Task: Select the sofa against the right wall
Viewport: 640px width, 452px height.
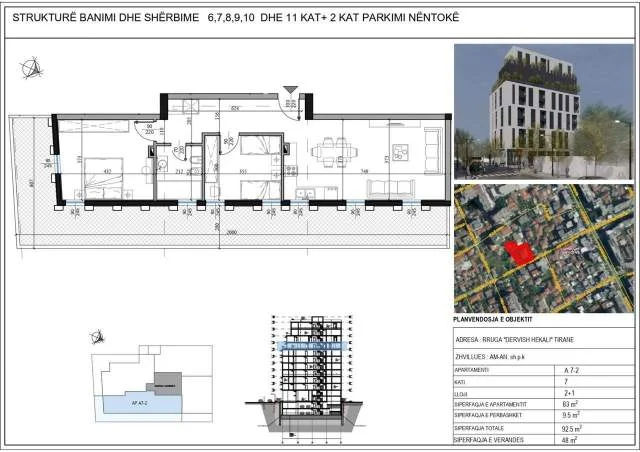Action: [x=433, y=151]
